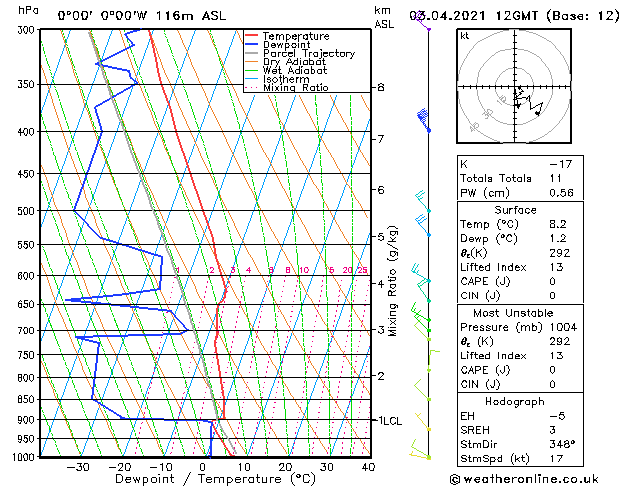Viewport: 629px width, 486px height.
Task: Click the LCL marker label
Action: click(393, 421)
